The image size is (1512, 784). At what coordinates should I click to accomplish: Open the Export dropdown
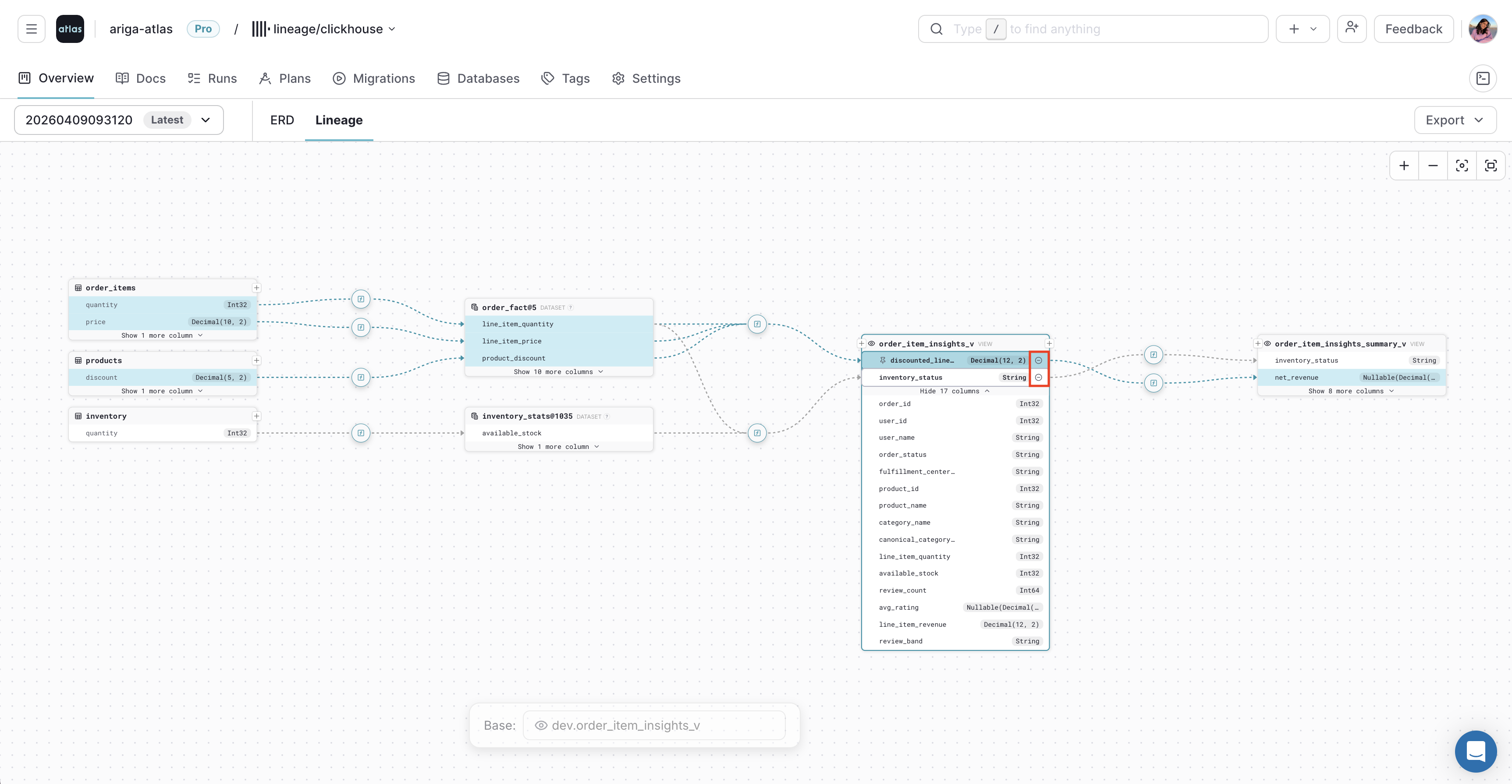coord(1455,120)
